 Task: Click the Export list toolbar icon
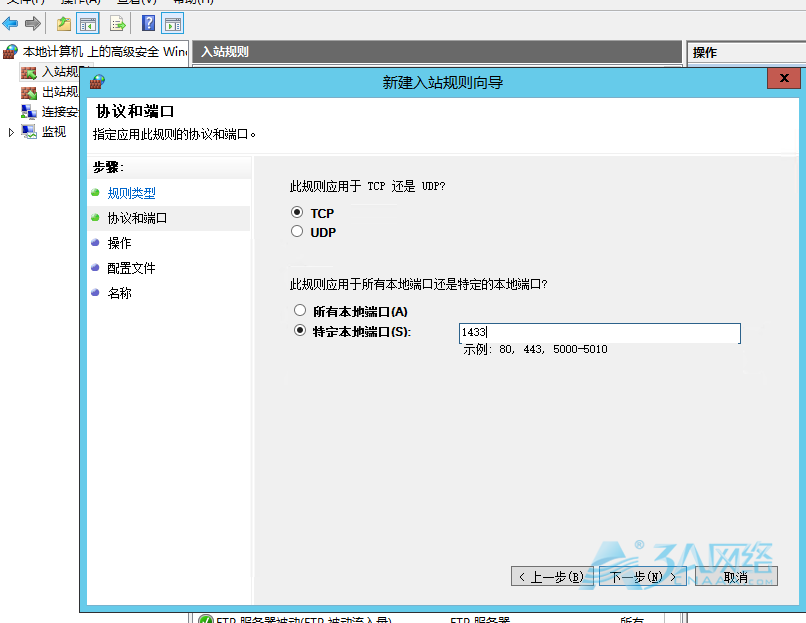[118, 23]
